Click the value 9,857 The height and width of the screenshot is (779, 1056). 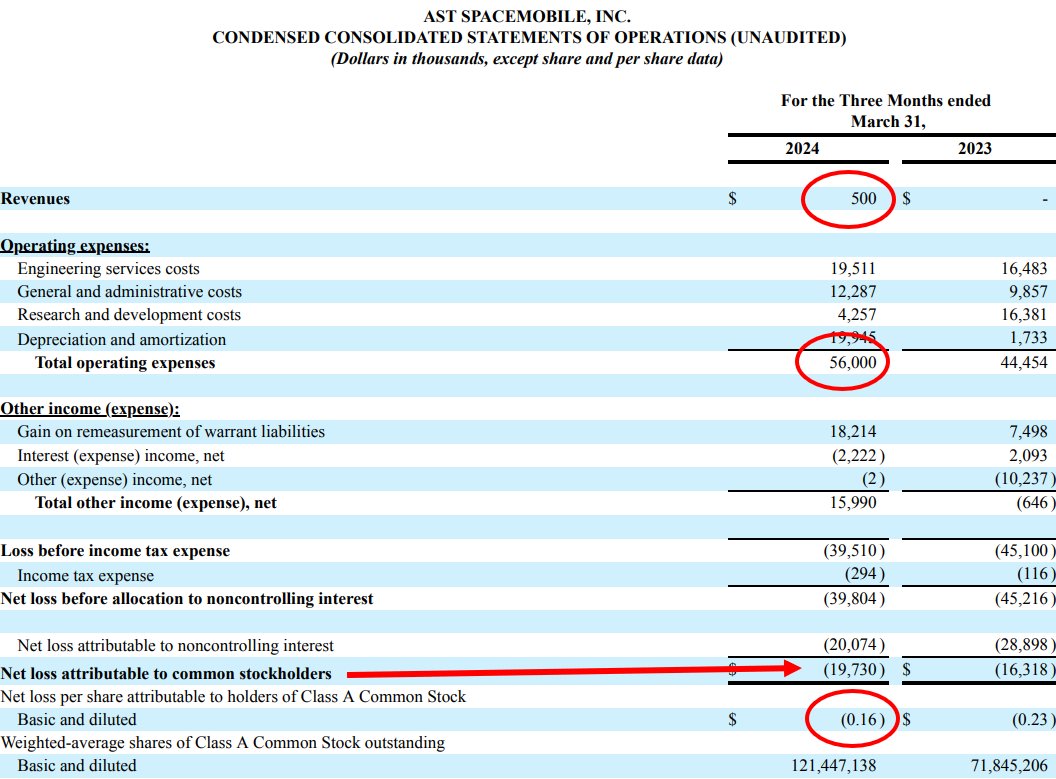click(x=1028, y=292)
